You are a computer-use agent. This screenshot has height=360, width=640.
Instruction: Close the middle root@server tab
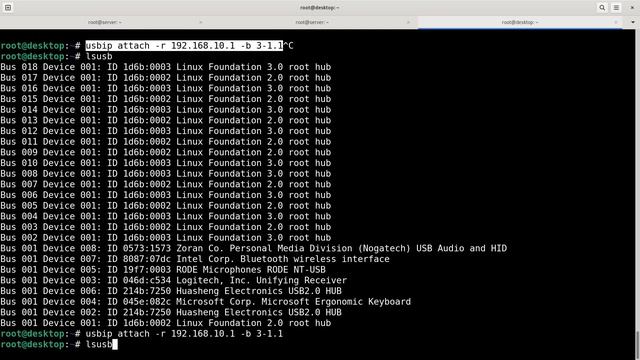408,22
